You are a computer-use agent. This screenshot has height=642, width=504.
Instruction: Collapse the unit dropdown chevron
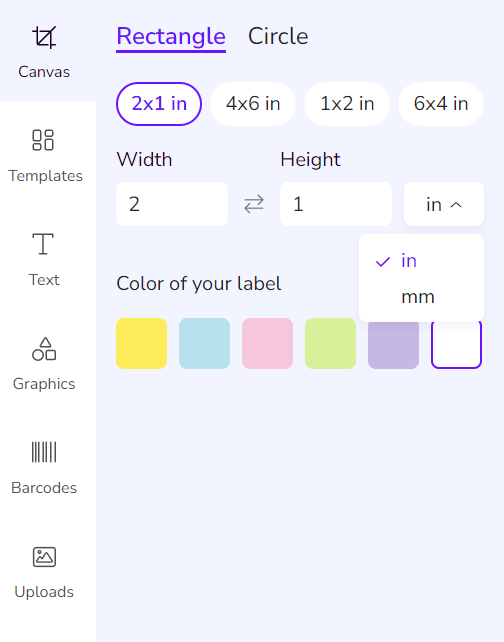click(456, 205)
